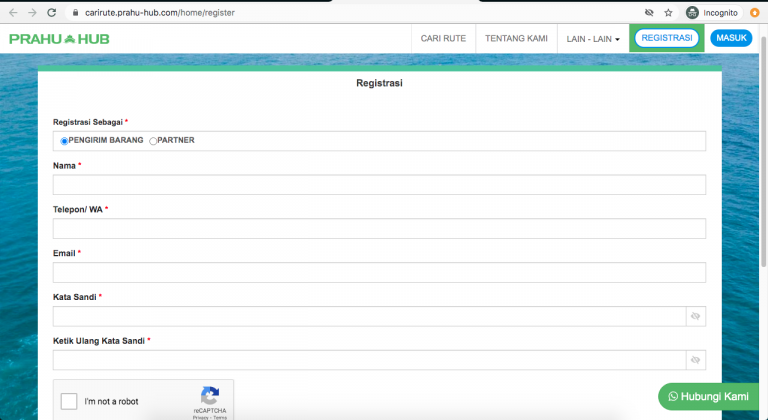The image size is (768, 420).
Task: Click the browser forward arrow
Action: [x=32, y=12]
